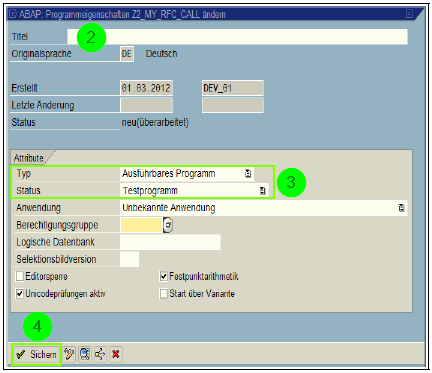Screen dimensions: 432x373
Task: Click the branching arrows icon in bottom toolbar
Action: point(100,354)
